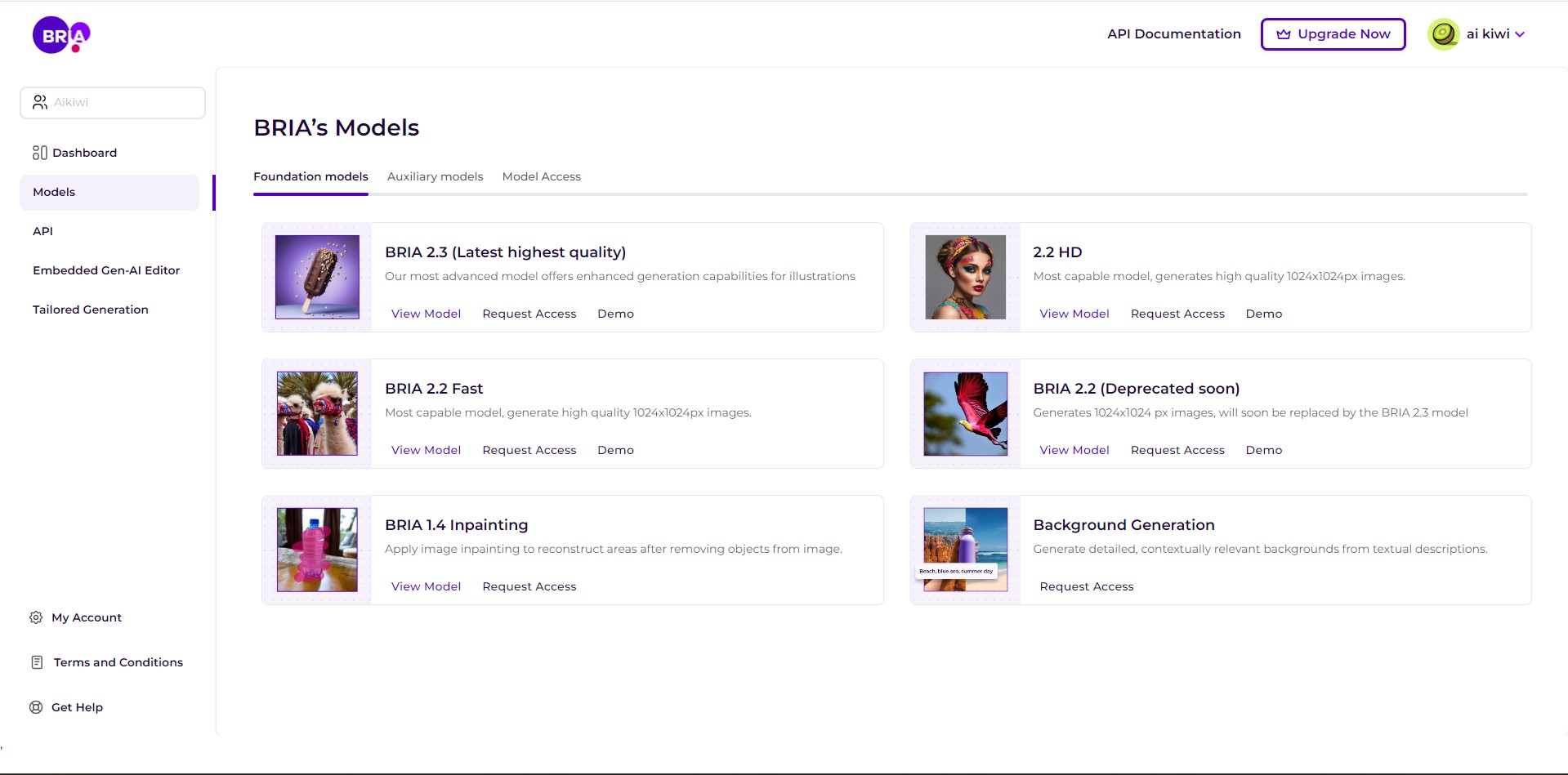1568x775 pixels.
Task: Click the crown icon on Upgrade Now
Action: (1284, 34)
